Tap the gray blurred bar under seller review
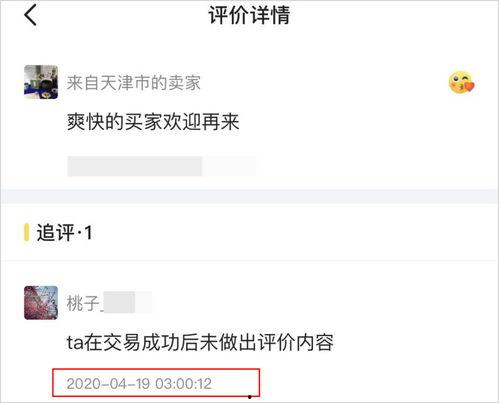499x403 pixels. pyautogui.click(x=162, y=166)
